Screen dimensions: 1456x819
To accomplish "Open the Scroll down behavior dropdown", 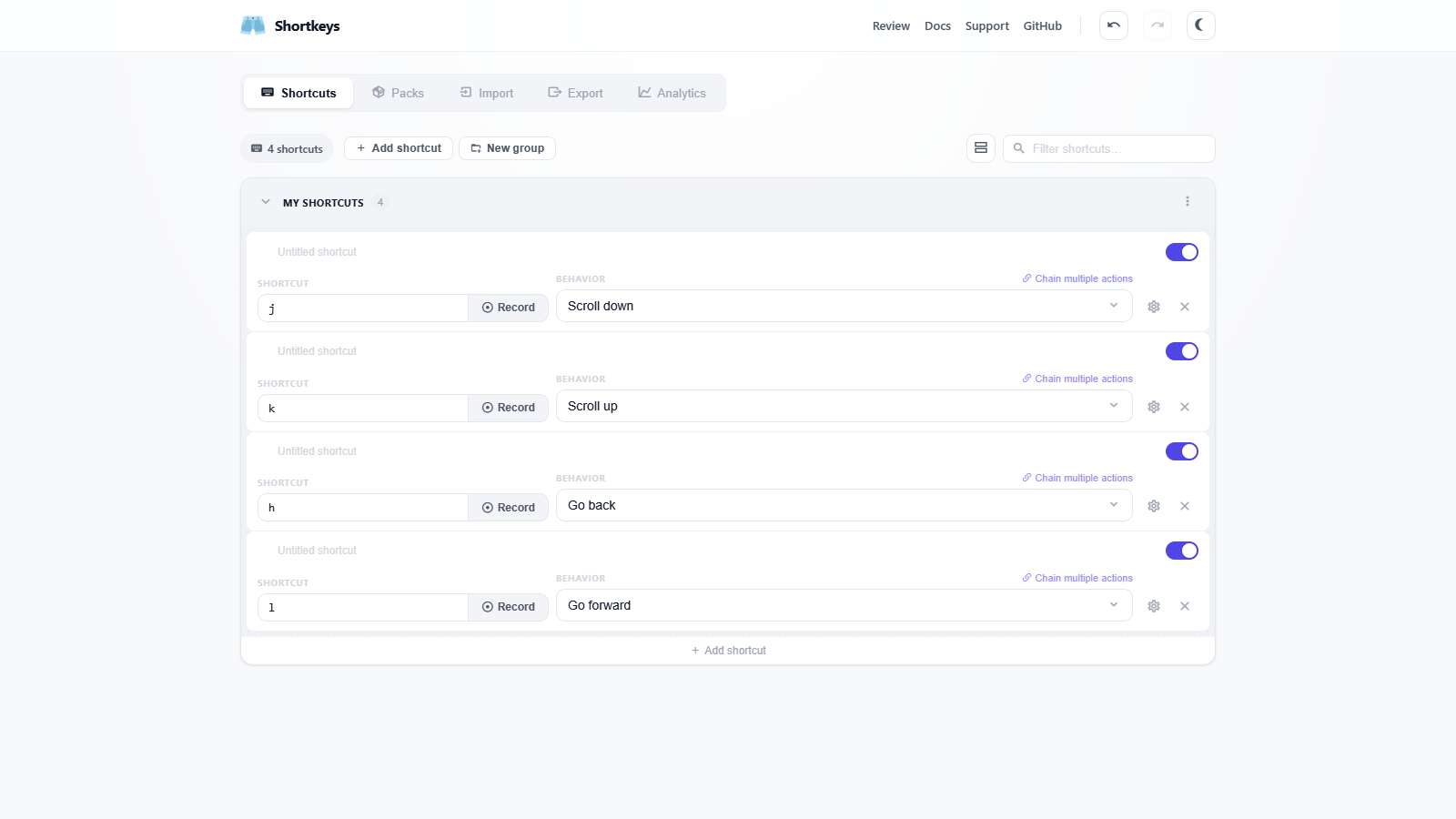I will [x=843, y=306].
